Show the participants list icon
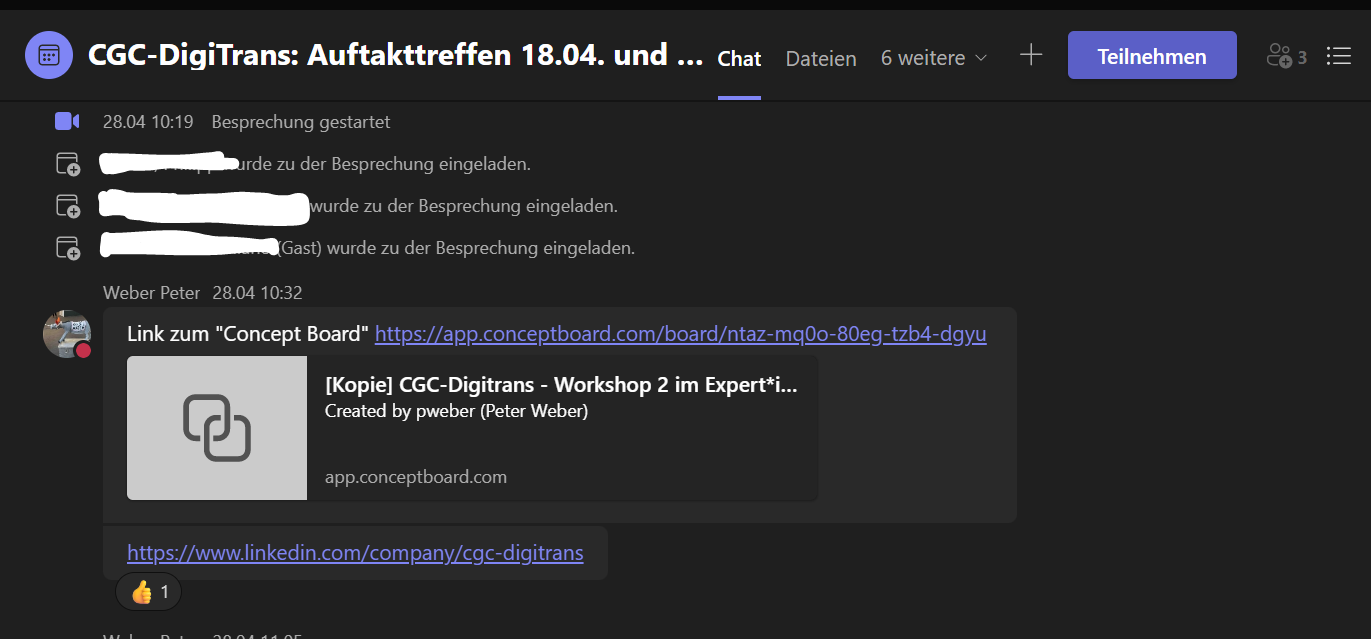The width and height of the screenshot is (1371, 639). pyautogui.click(x=1286, y=56)
